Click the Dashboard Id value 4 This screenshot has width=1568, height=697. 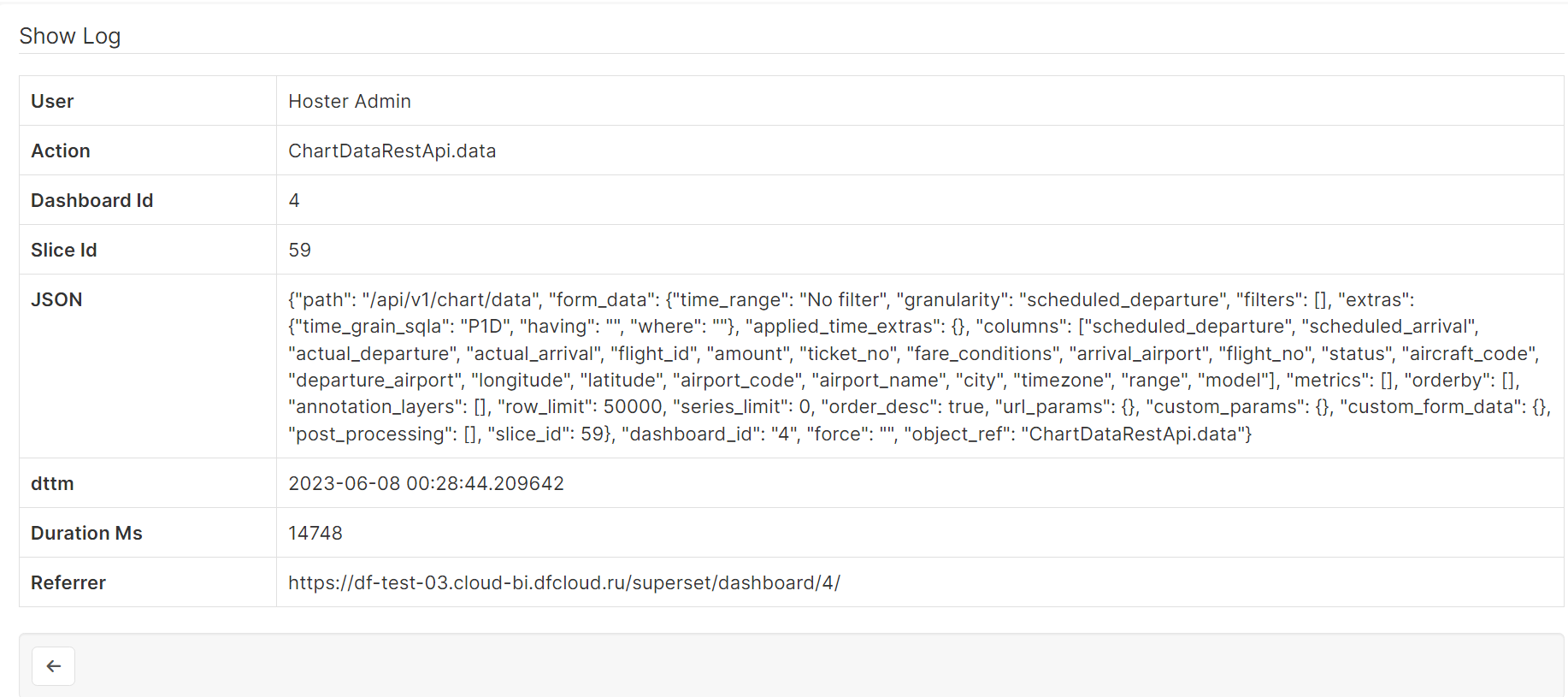294,200
